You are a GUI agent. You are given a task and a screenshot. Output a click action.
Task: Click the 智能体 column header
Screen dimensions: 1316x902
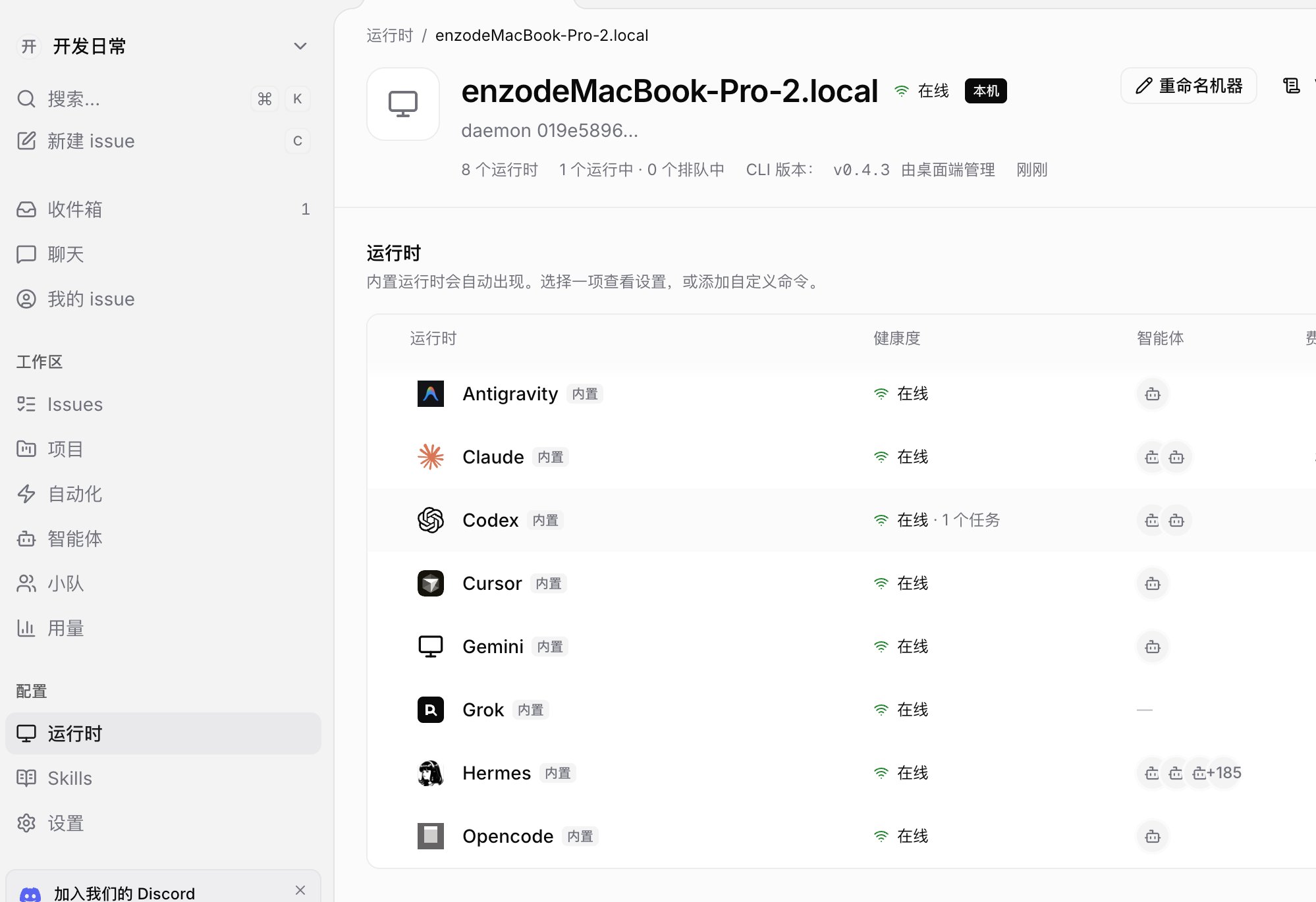click(1160, 338)
